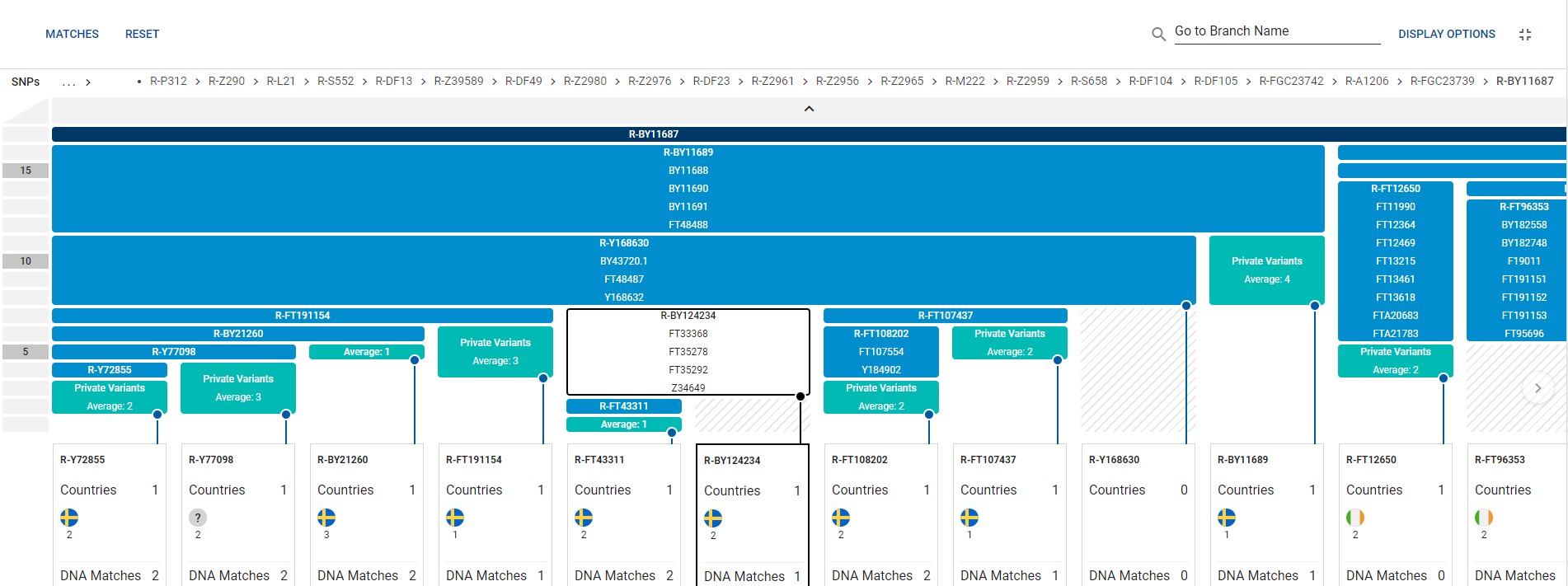Open DISPLAY OPTIONS
The image size is (1568, 586).
tap(1447, 34)
